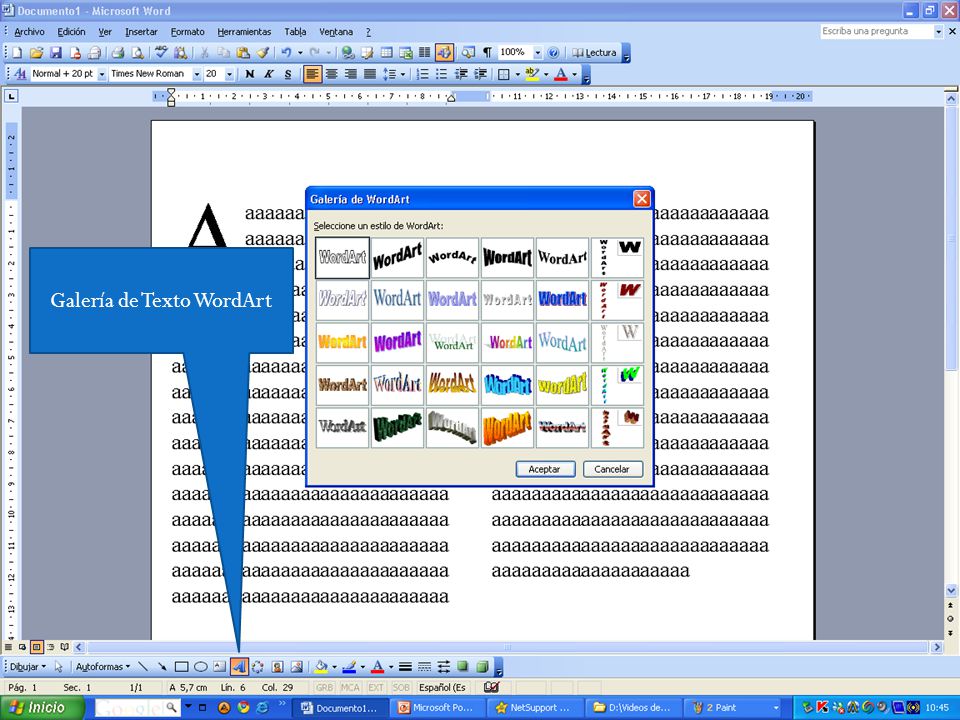Open the Times New Roman font dropdown

point(197,75)
